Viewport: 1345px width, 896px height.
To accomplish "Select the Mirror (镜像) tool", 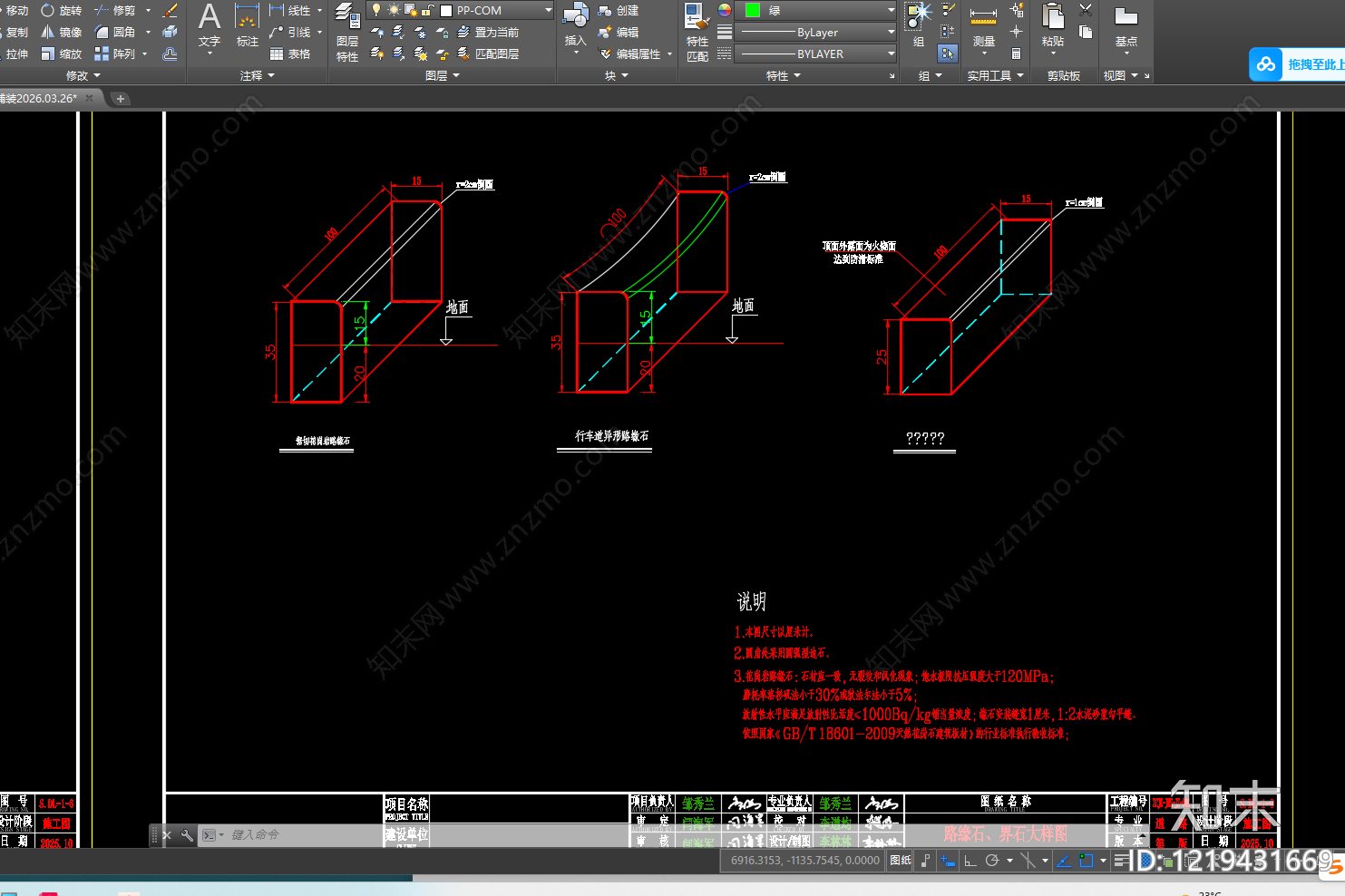I will pos(62,33).
